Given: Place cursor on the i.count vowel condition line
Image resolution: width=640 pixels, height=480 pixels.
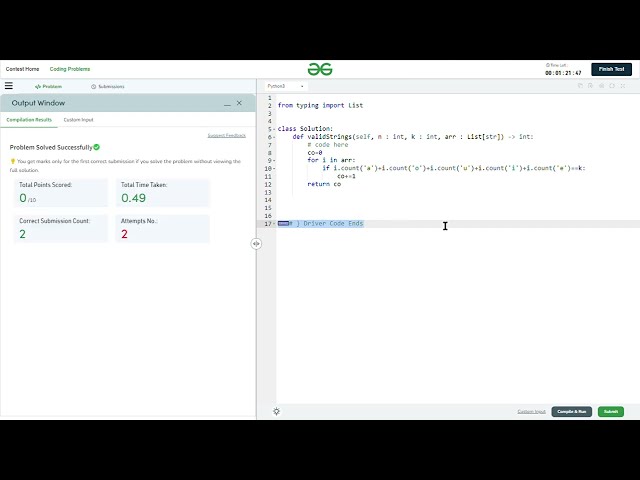Looking at the screenshot, I should [453, 168].
